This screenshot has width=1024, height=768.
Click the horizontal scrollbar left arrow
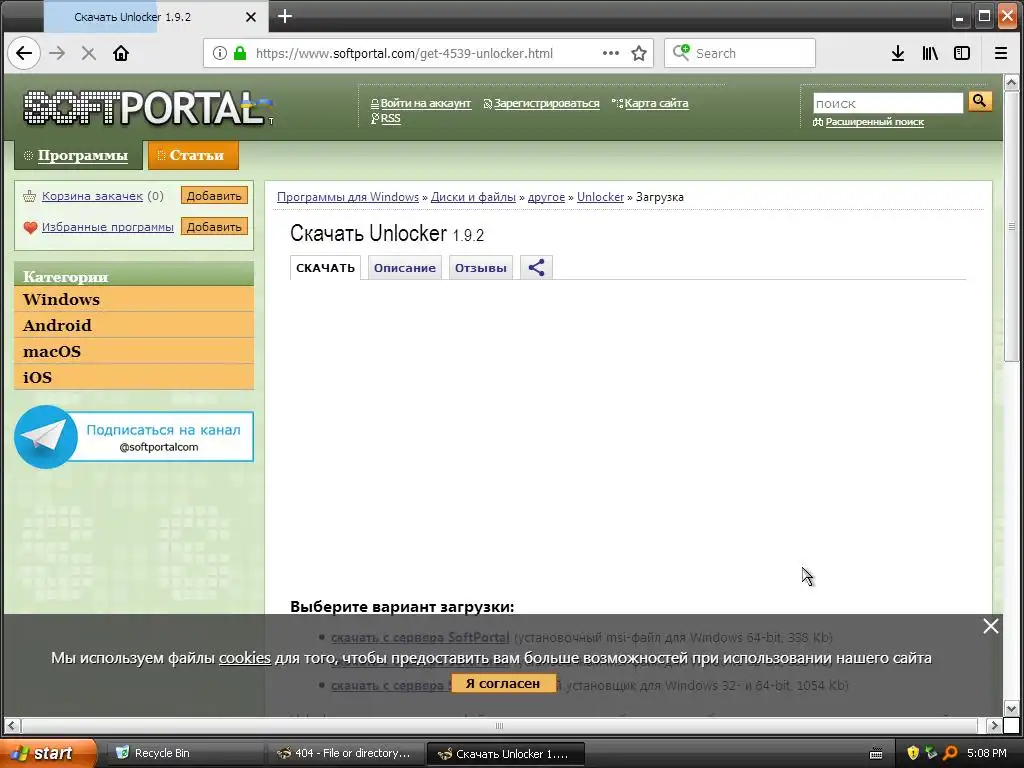12,726
